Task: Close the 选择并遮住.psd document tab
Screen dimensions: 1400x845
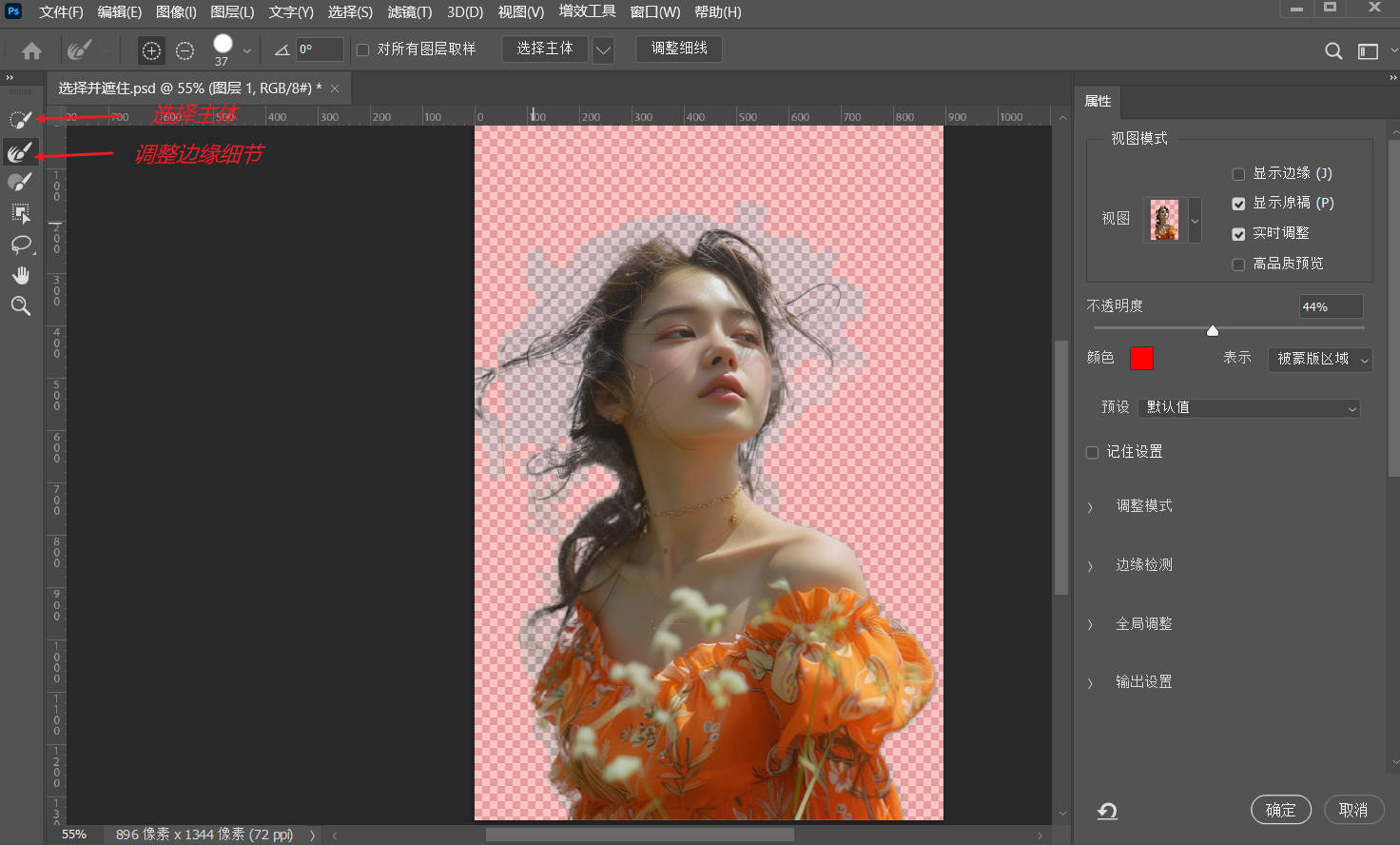Action: click(x=335, y=88)
